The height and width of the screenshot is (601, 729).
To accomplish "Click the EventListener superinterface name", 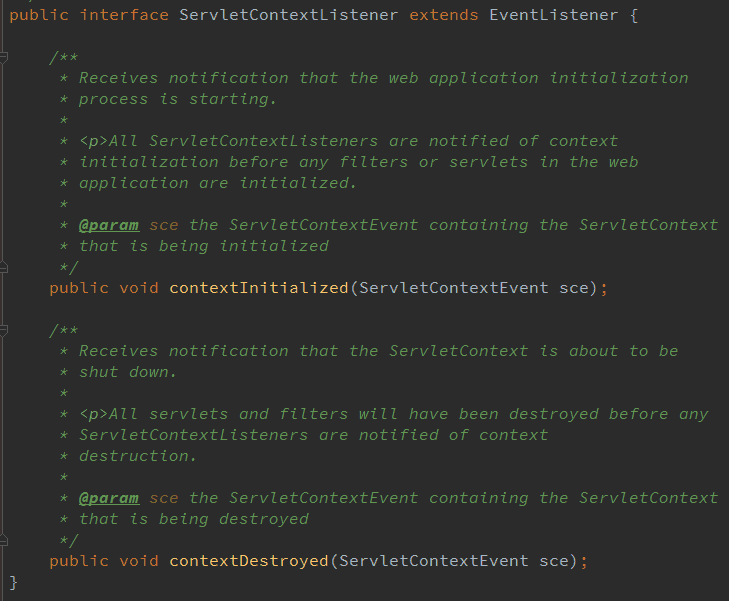I will pyautogui.click(x=553, y=15).
